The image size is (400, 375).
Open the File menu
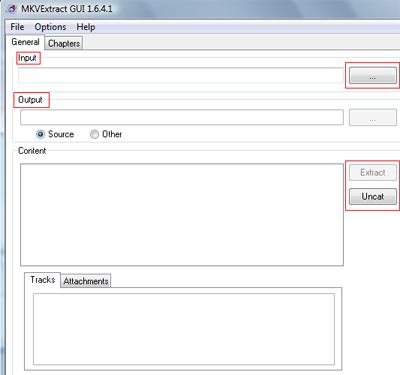click(x=17, y=27)
